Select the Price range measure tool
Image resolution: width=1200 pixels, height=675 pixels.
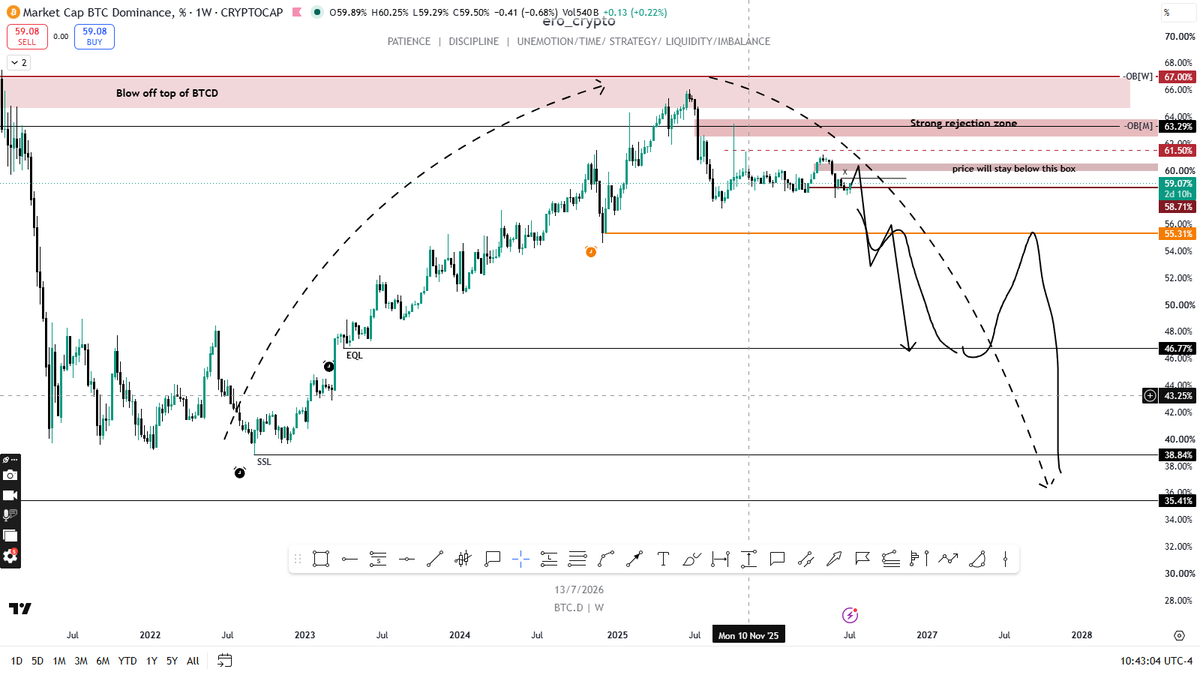pos(749,559)
